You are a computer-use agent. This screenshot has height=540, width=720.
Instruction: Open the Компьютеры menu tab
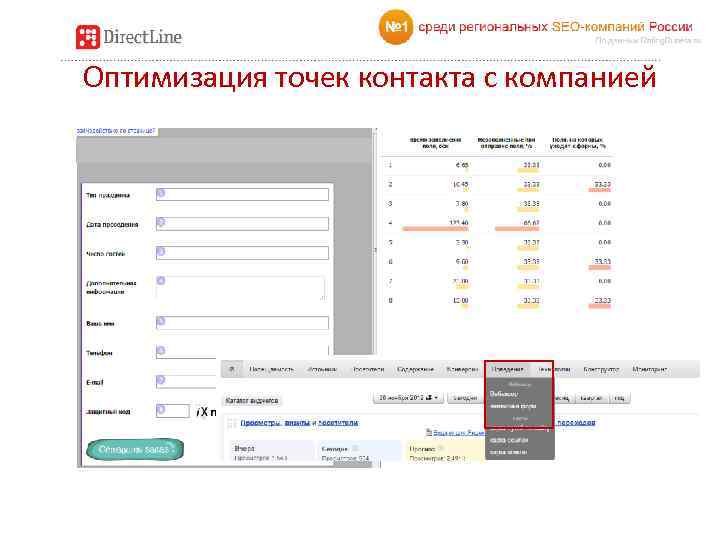point(462,369)
